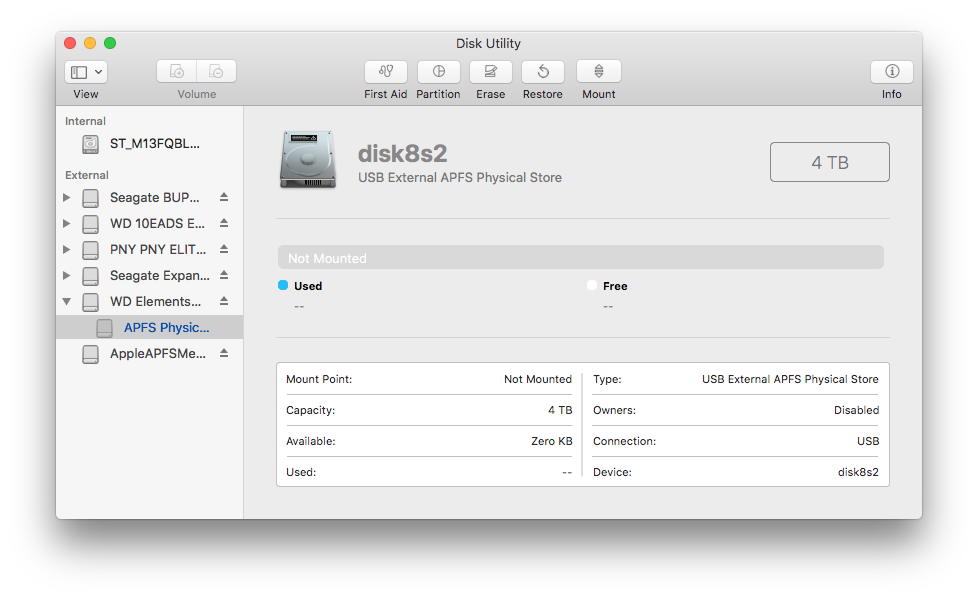
Task: Click the 'Internal' sidebar section header
Action: click(85, 121)
